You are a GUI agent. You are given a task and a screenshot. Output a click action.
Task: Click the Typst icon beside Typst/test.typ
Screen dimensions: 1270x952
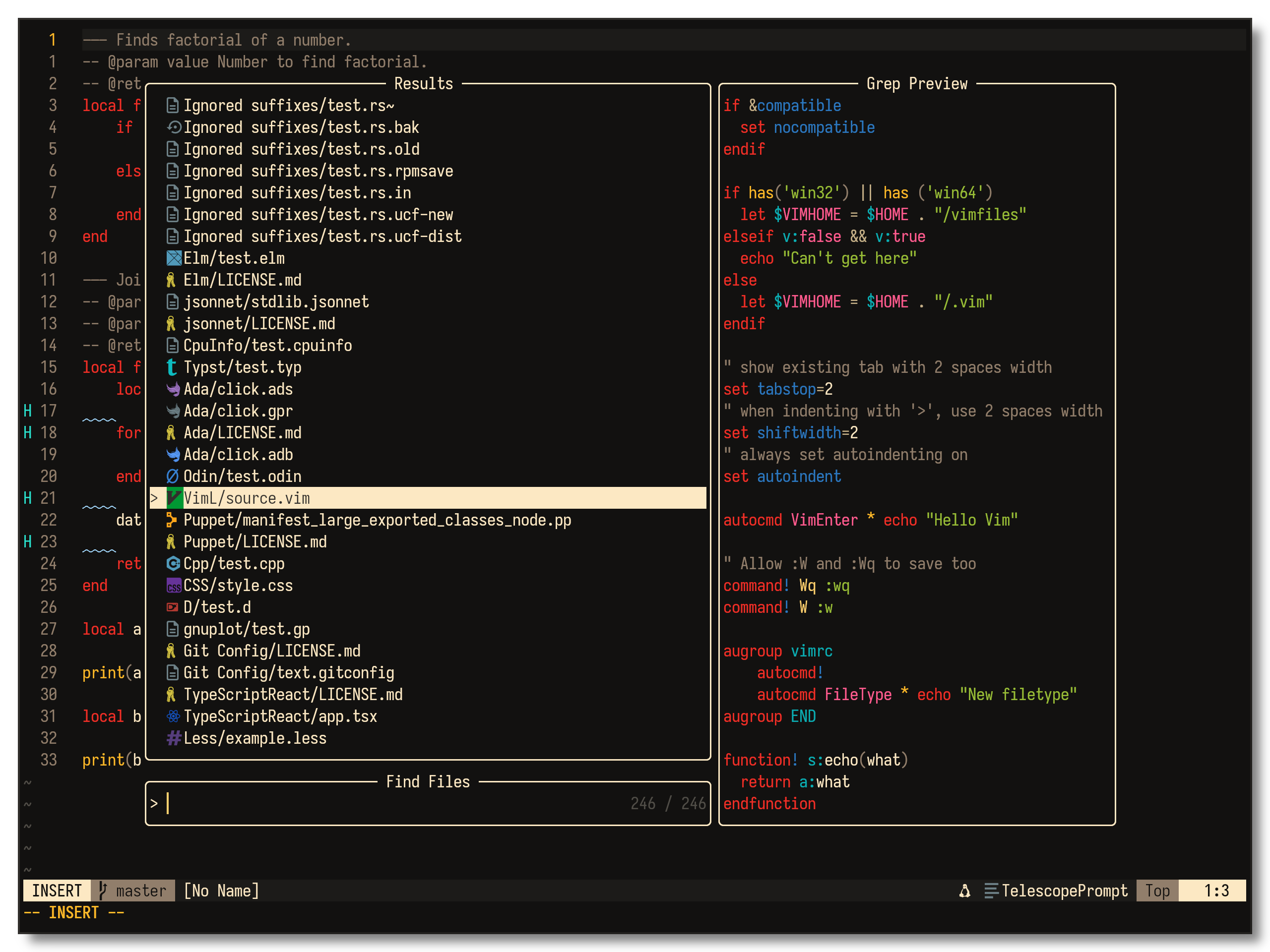(172, 367)
